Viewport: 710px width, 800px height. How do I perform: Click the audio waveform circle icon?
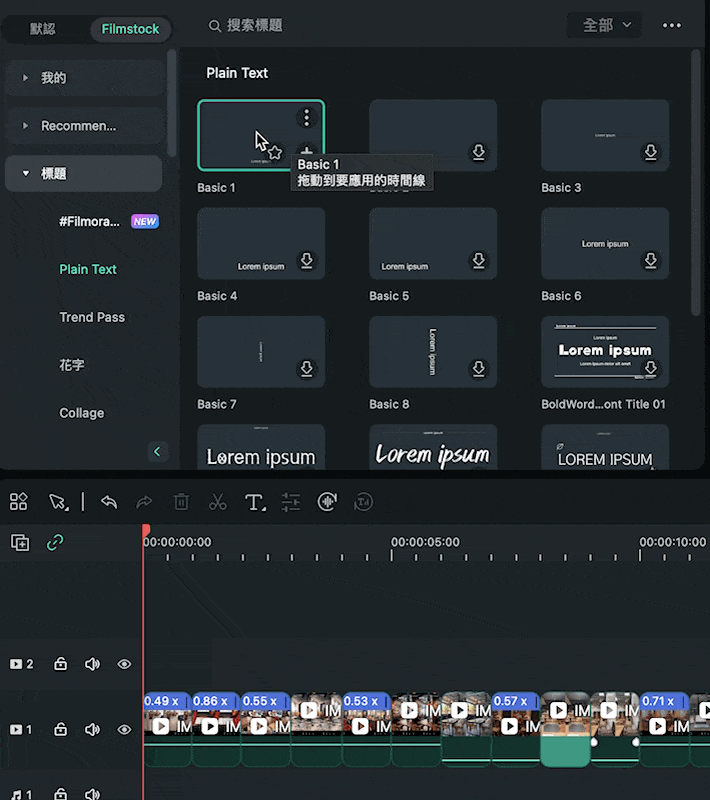tap(327, 502)
